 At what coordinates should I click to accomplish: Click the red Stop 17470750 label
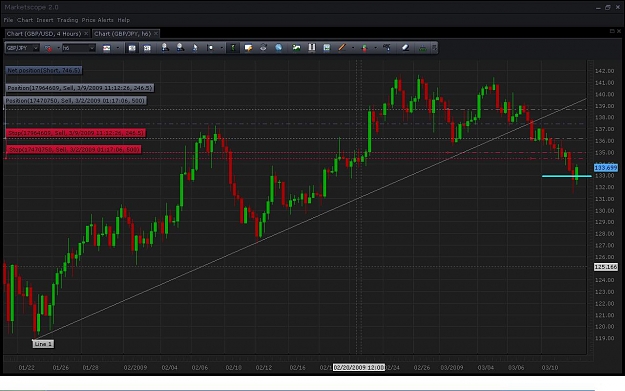[74, 149]
